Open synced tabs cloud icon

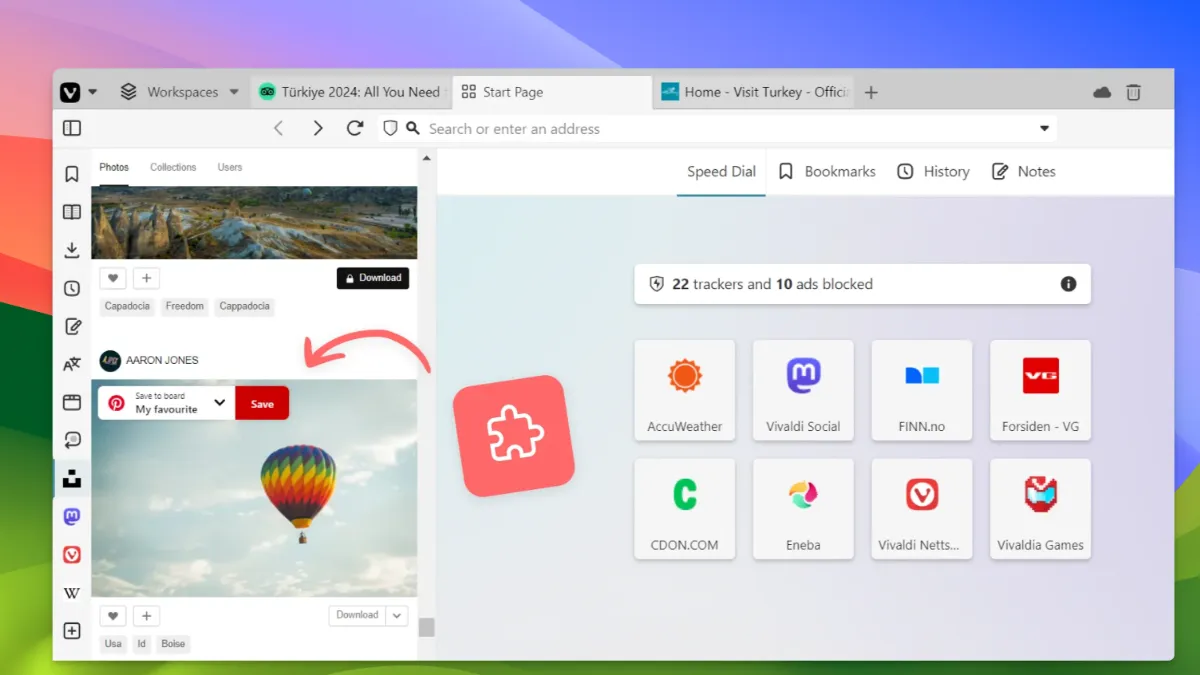tap(1102, 92)
